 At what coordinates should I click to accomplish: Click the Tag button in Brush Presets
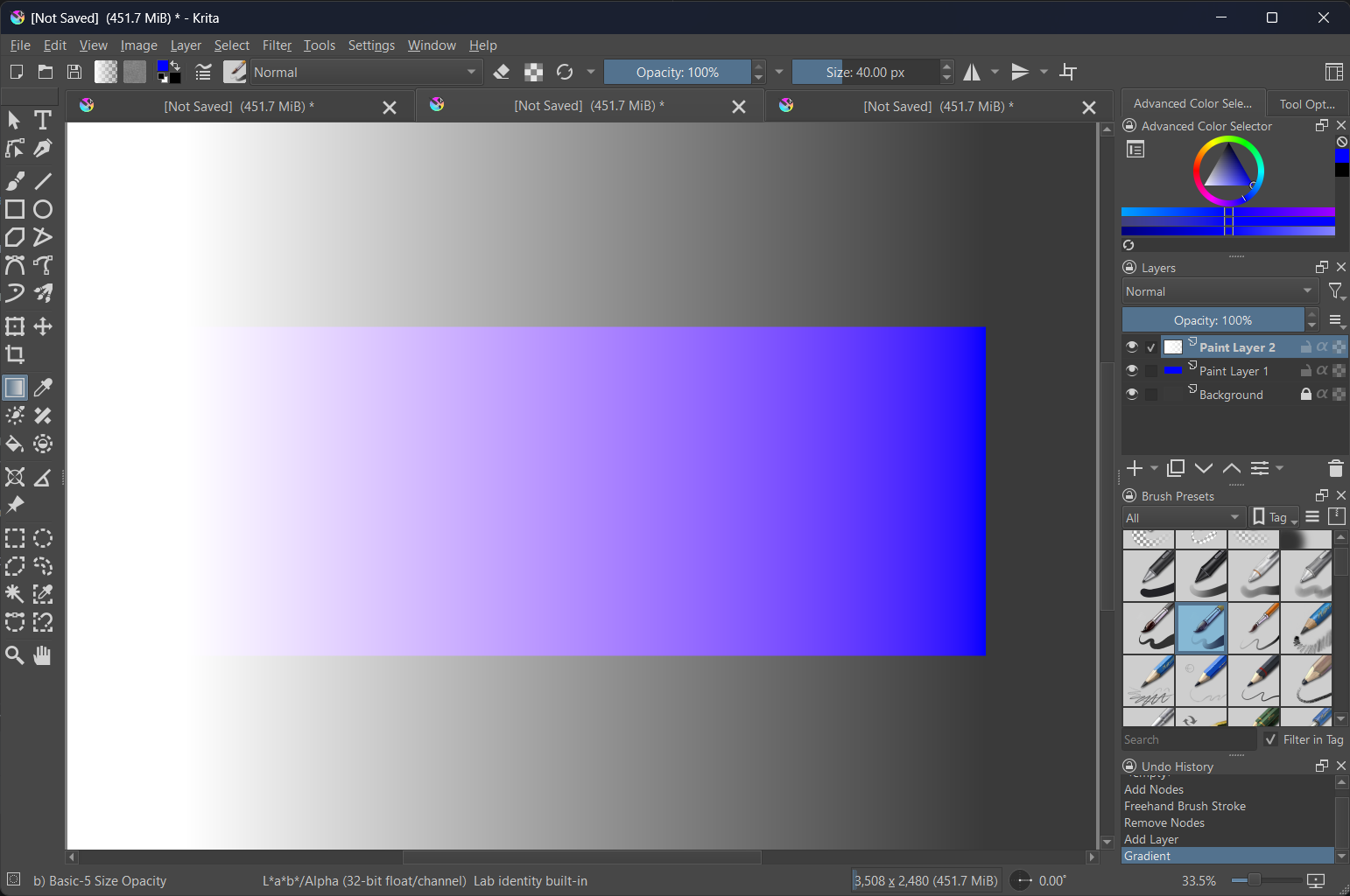coord(1275,517)
